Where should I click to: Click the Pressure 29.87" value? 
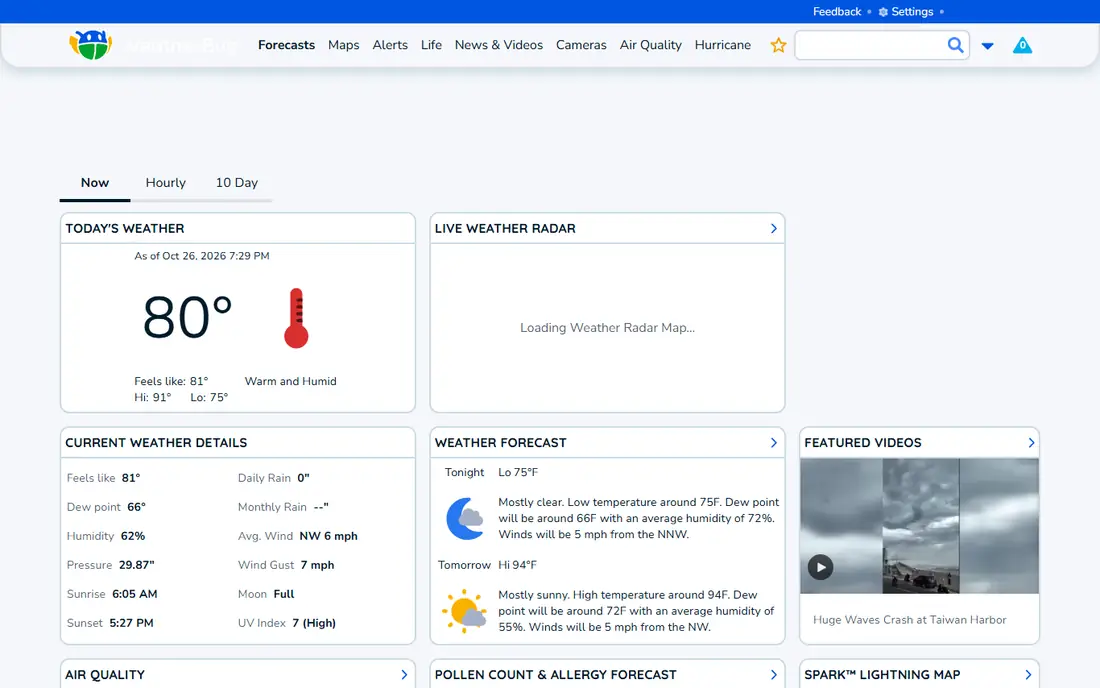coord(136,565)
